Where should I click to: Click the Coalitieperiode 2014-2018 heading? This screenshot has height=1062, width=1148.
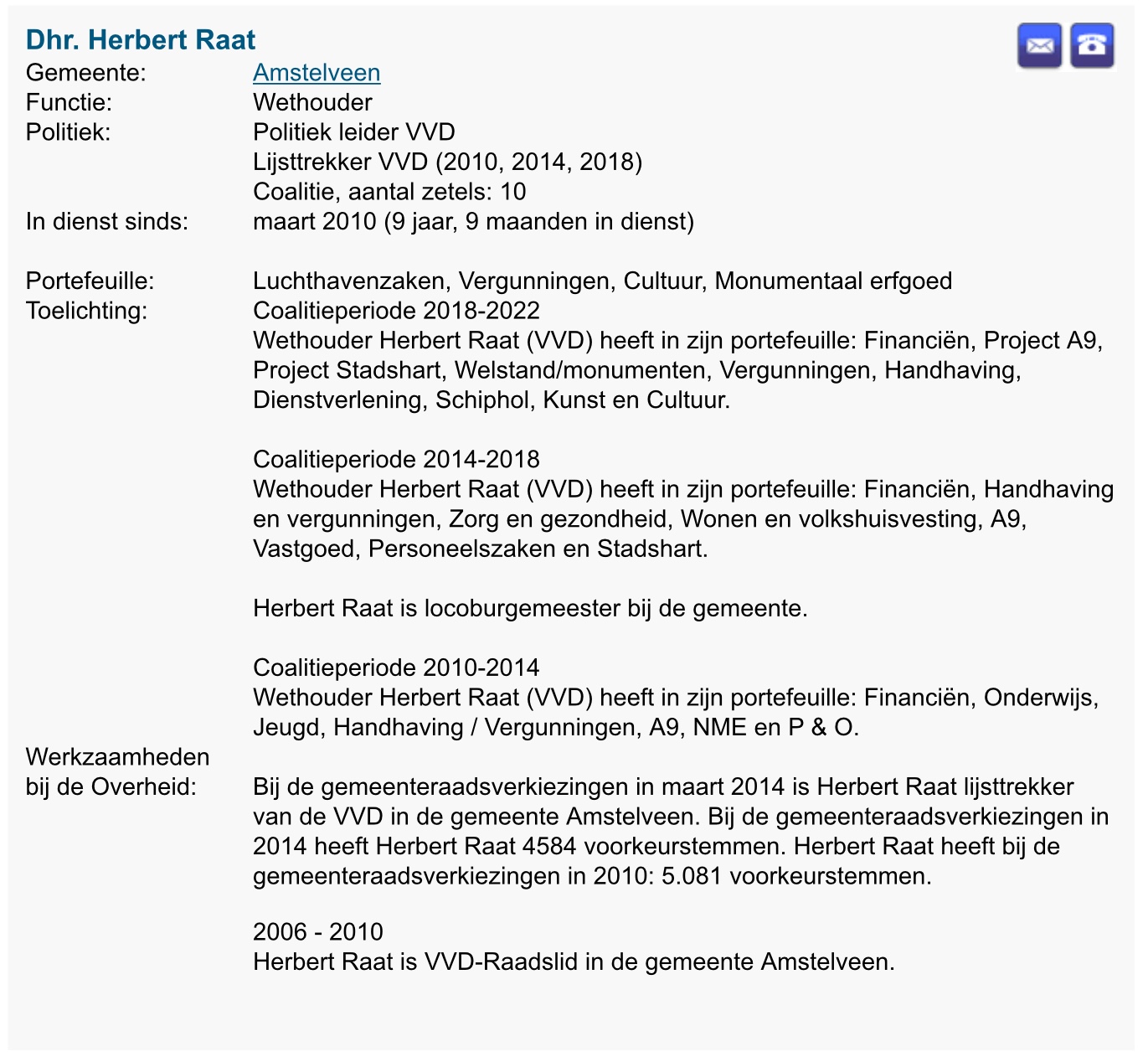coord(396,459)
